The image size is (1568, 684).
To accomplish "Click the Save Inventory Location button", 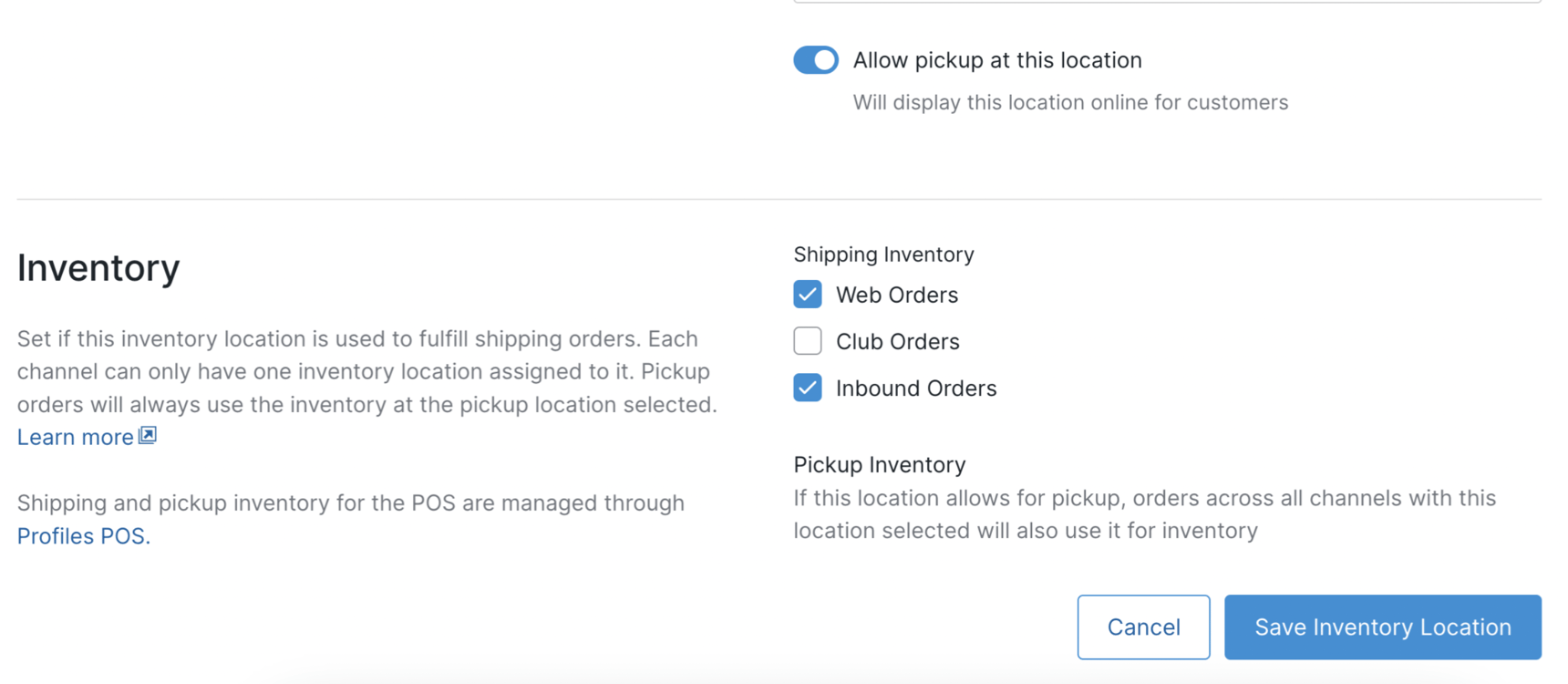I will tap(1382, 627).
